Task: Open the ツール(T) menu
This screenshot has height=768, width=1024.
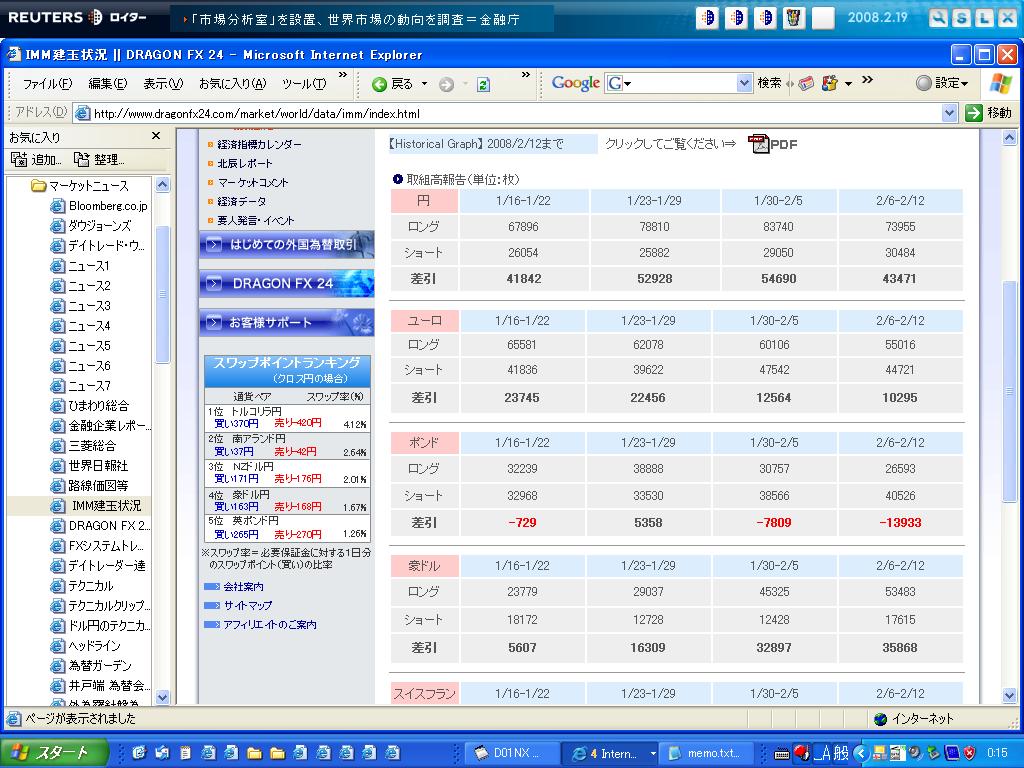Action: point(304,84)
